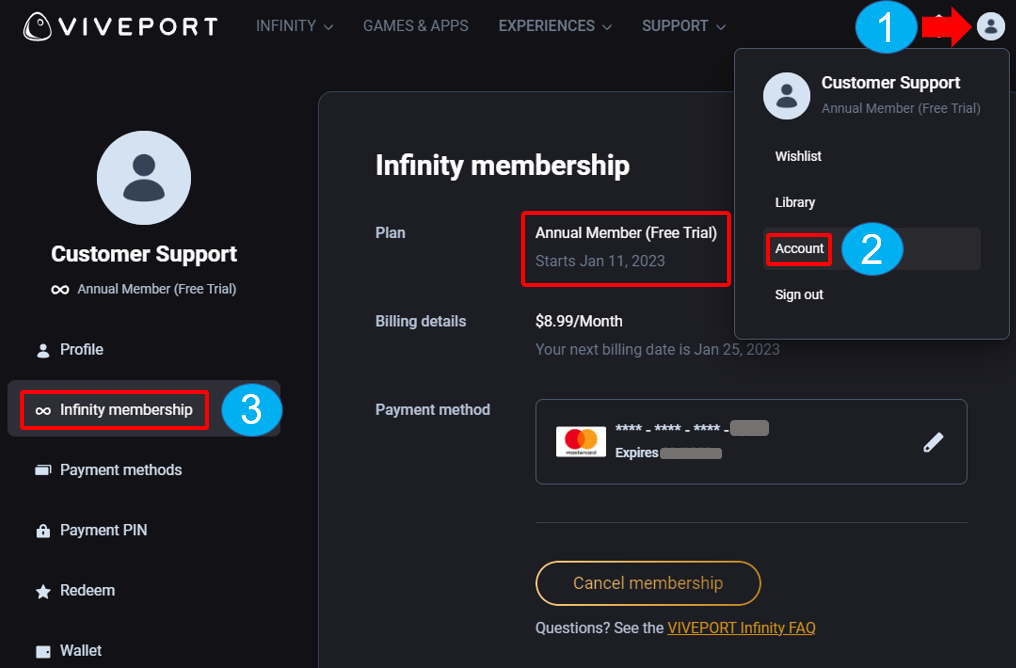Screen dimensions: 1016x668
Task: Click the Mastercard logo icon
Action: (581, 442)
